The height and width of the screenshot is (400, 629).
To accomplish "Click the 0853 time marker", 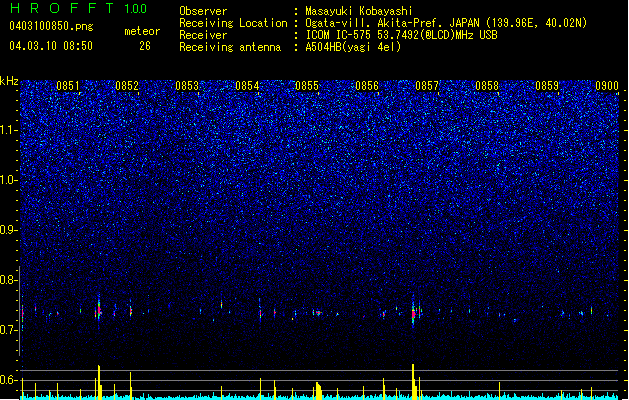I will [187, 86].
